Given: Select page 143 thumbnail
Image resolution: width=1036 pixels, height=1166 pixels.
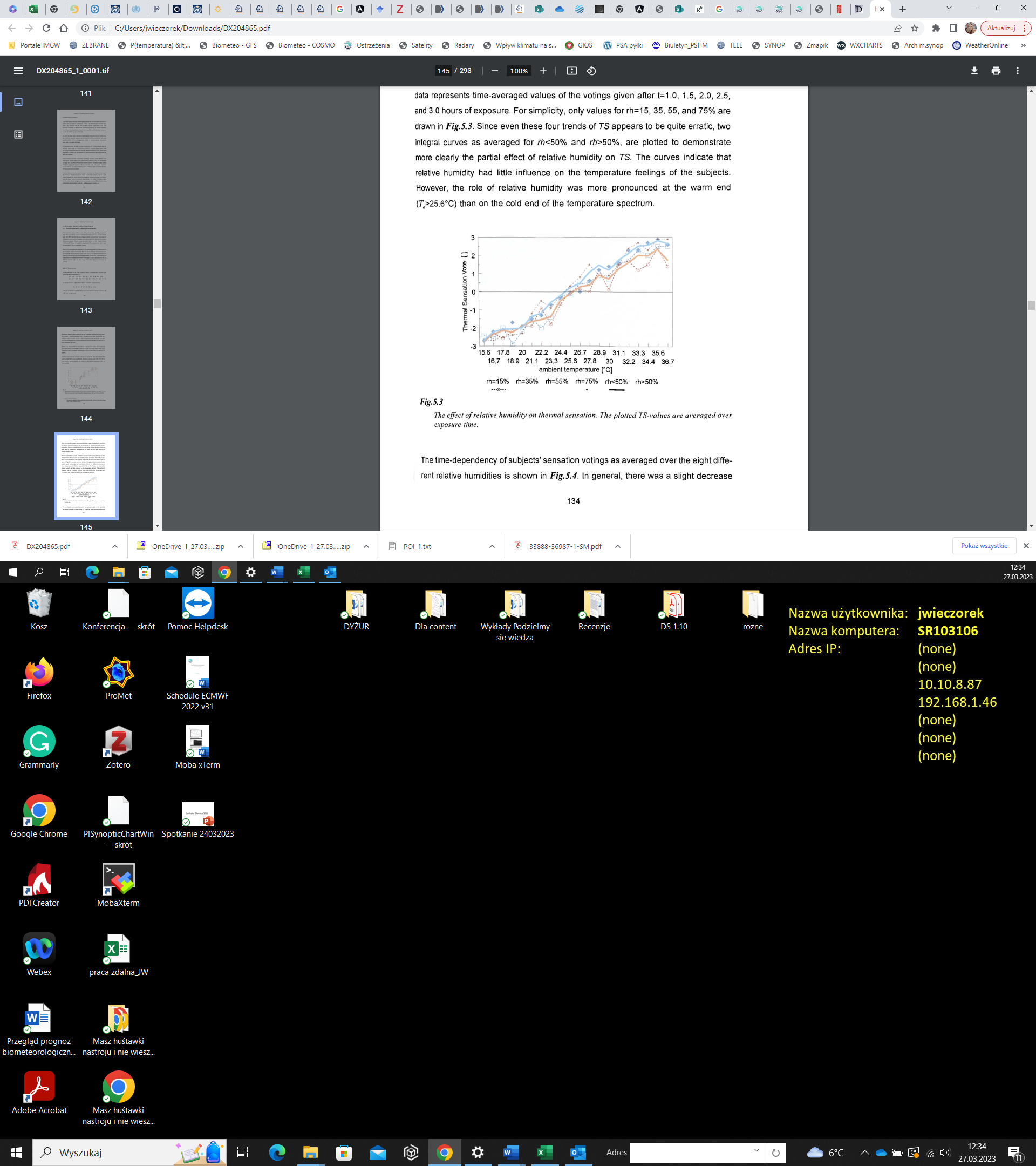Looking at the screenshot, I should [x=86, y=259].
